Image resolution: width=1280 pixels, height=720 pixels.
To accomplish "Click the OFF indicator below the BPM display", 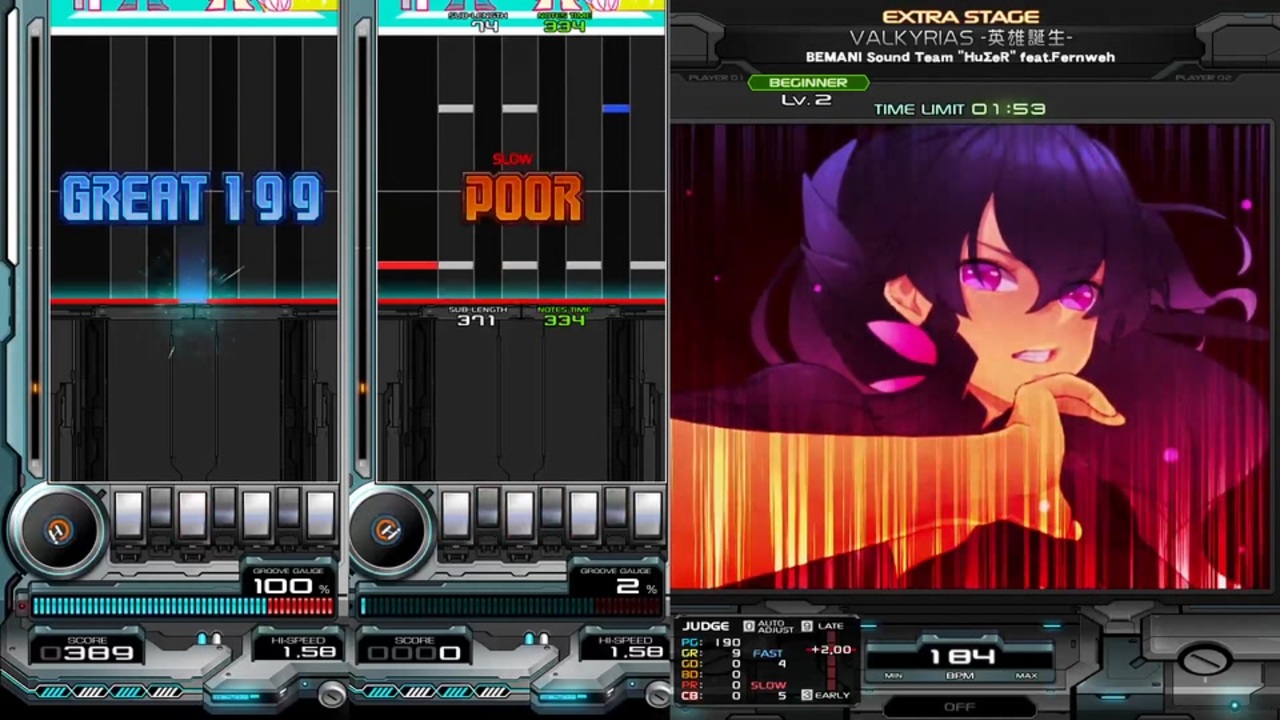I will coord(959,706).
